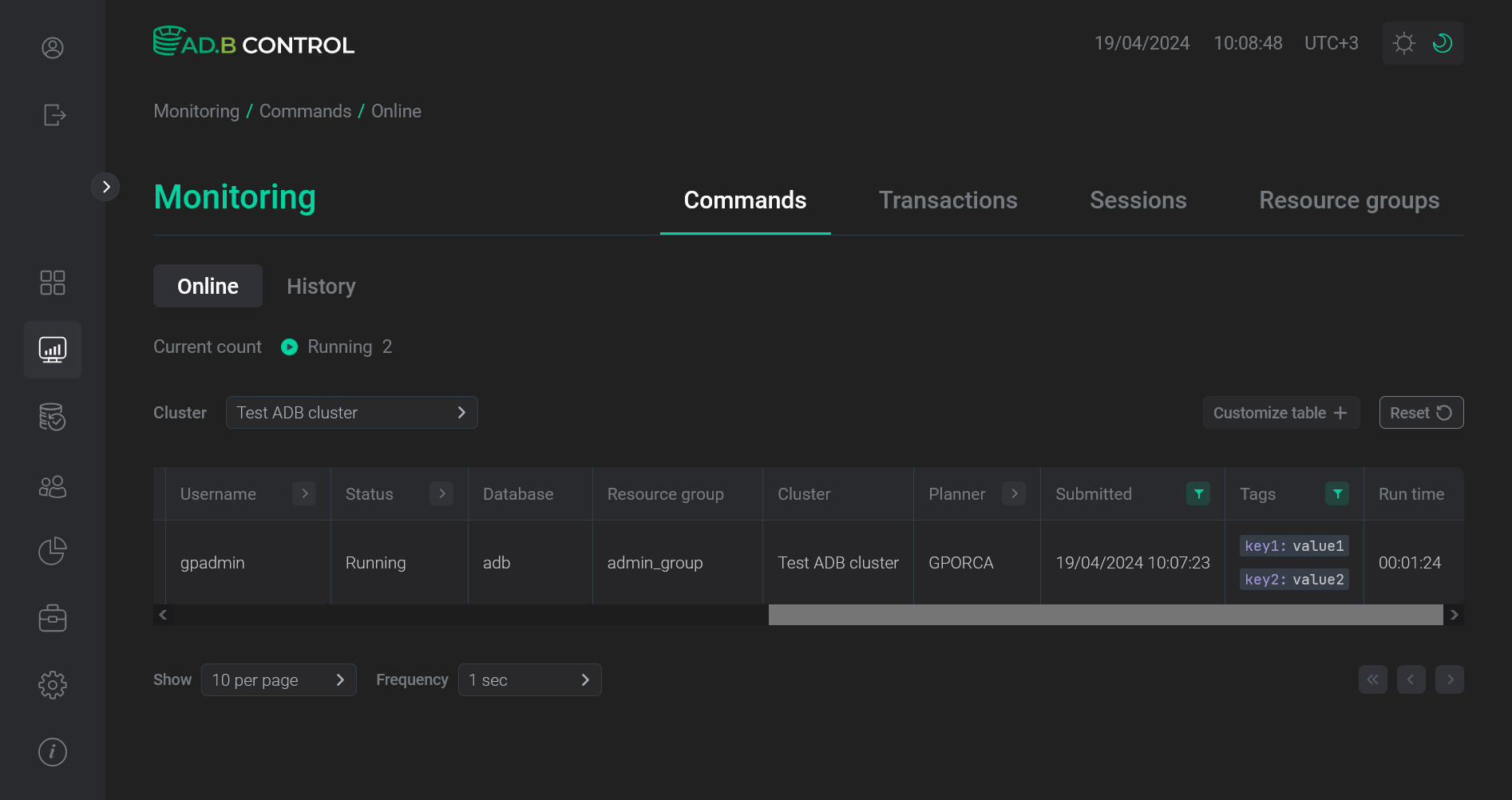
Task: Switch between Online and History views
Action: point(321,286)
